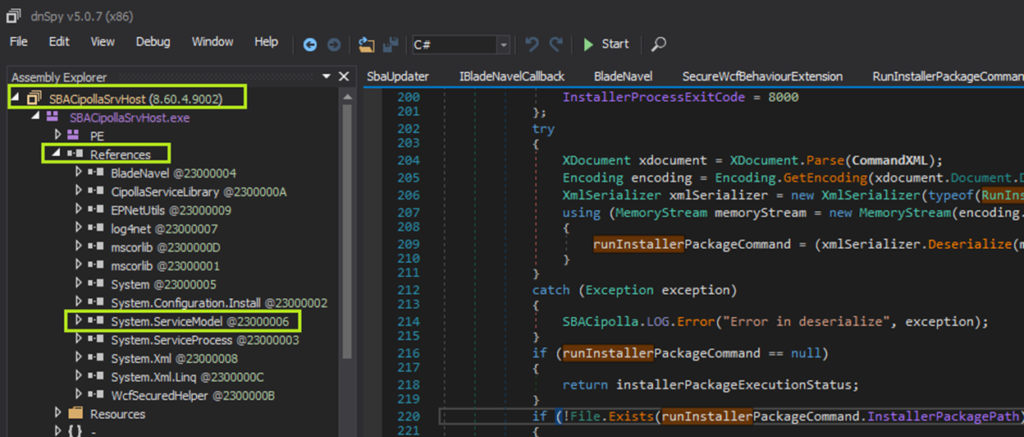Image resolution: width=1024 pixels, height=437 pixels.
Task: Select BladeNavel @23000004 reference
Action: coord(174,173)
